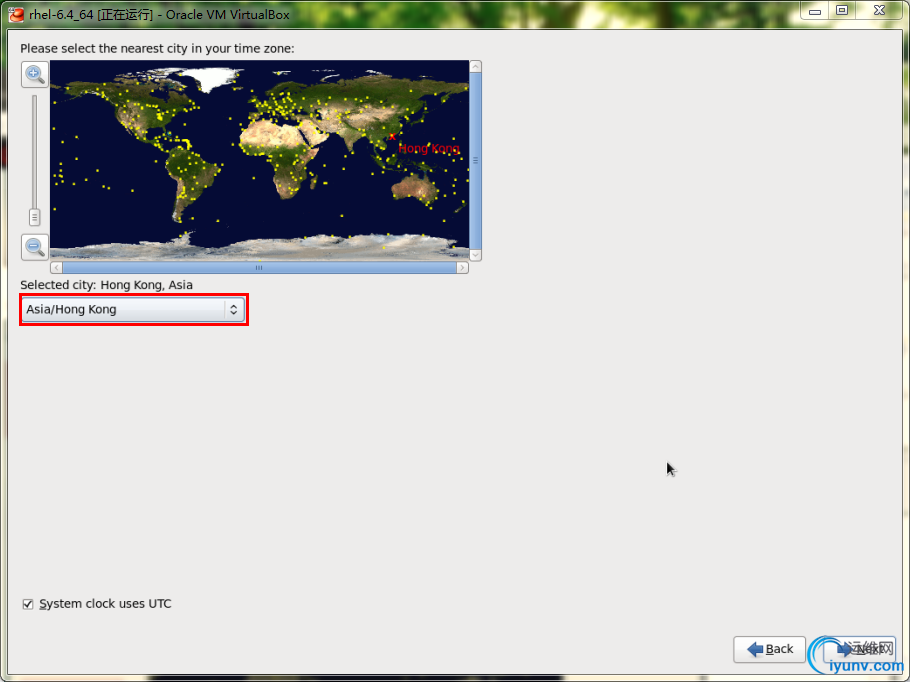Close the VirtualBox window
Image resolution: width=910 pixels, height=682 pixels.
(x=879, y=10)
